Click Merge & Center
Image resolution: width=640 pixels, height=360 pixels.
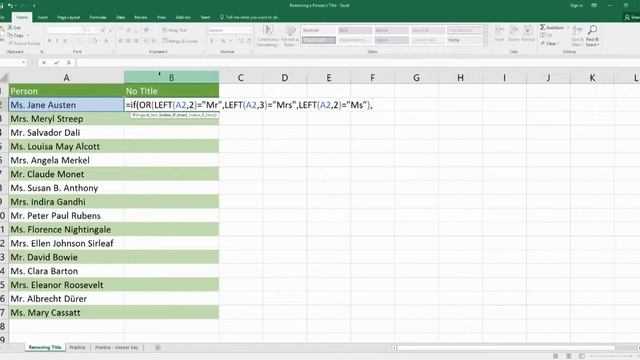point(180,41)
